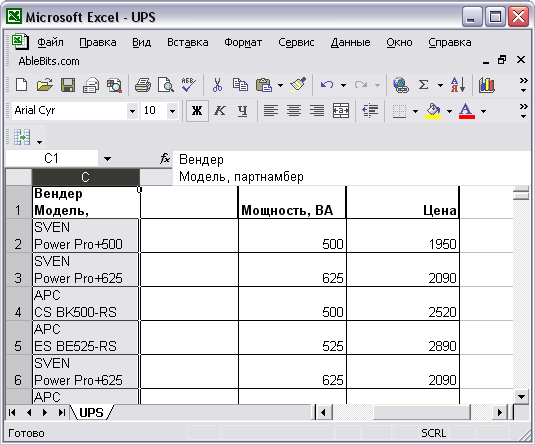This screenshot has width=535, height=445.
Task: Click the AbleBits.com menu item
Action: coord(49,61)
